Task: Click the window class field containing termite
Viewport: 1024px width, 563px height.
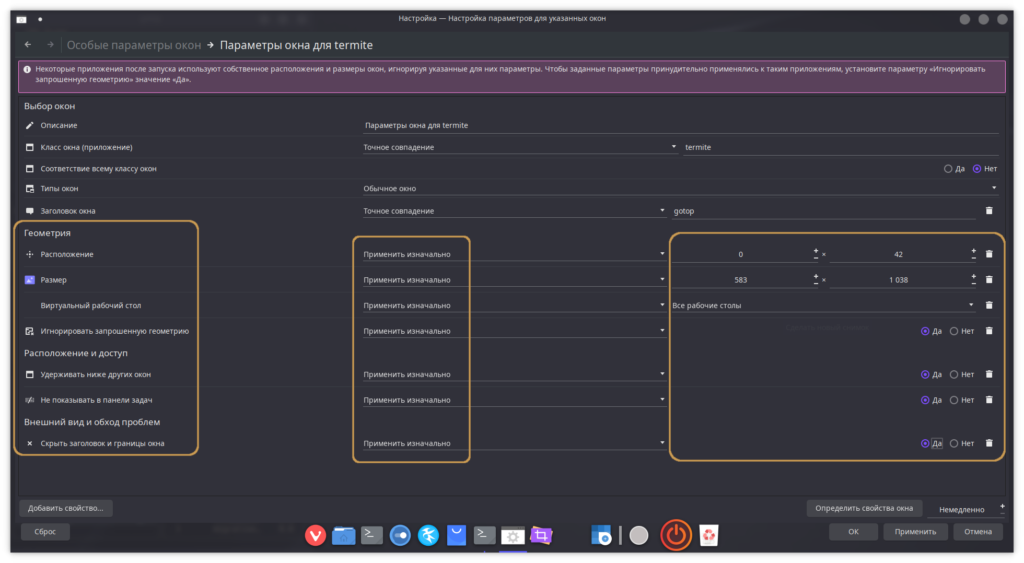Action: point(841,147)
